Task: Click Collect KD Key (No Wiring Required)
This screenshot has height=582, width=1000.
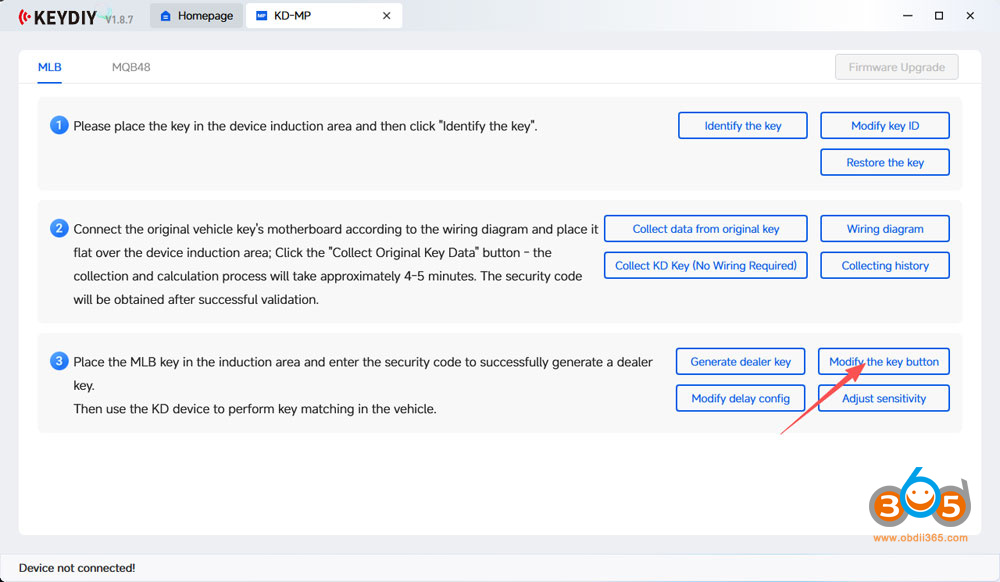Action: coord(705,266)
